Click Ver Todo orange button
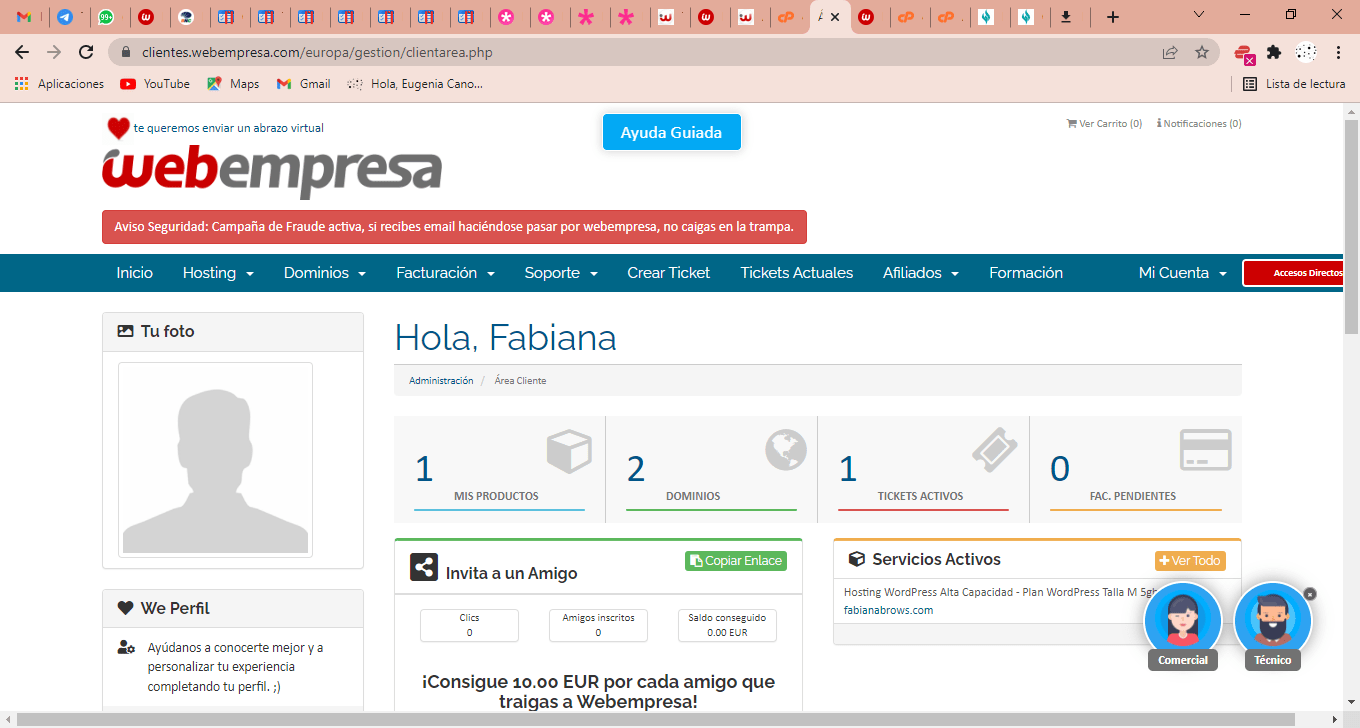Viewport: 1360px width, 728px height. click(x=1190, y=561)
